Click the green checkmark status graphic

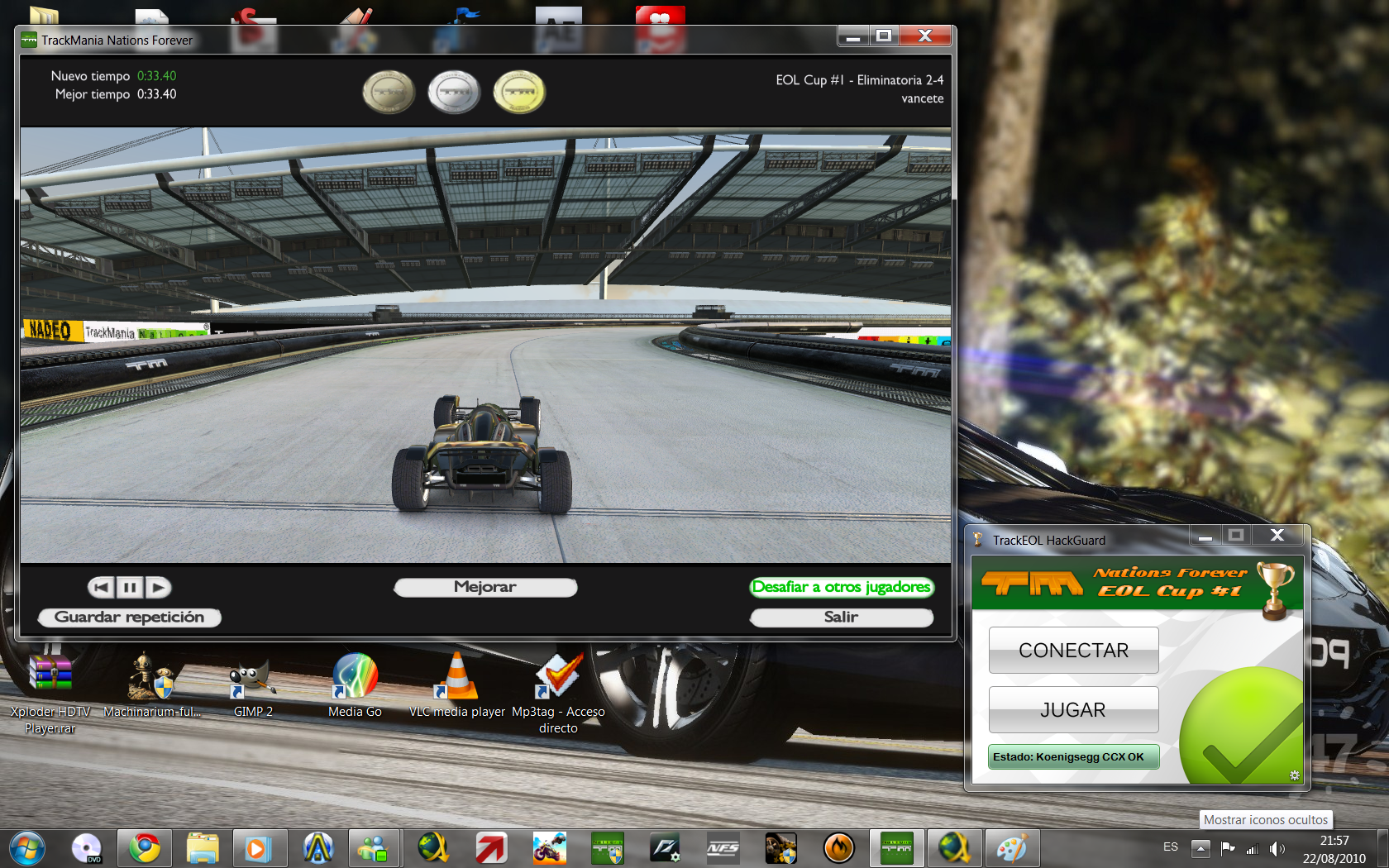1243,727
